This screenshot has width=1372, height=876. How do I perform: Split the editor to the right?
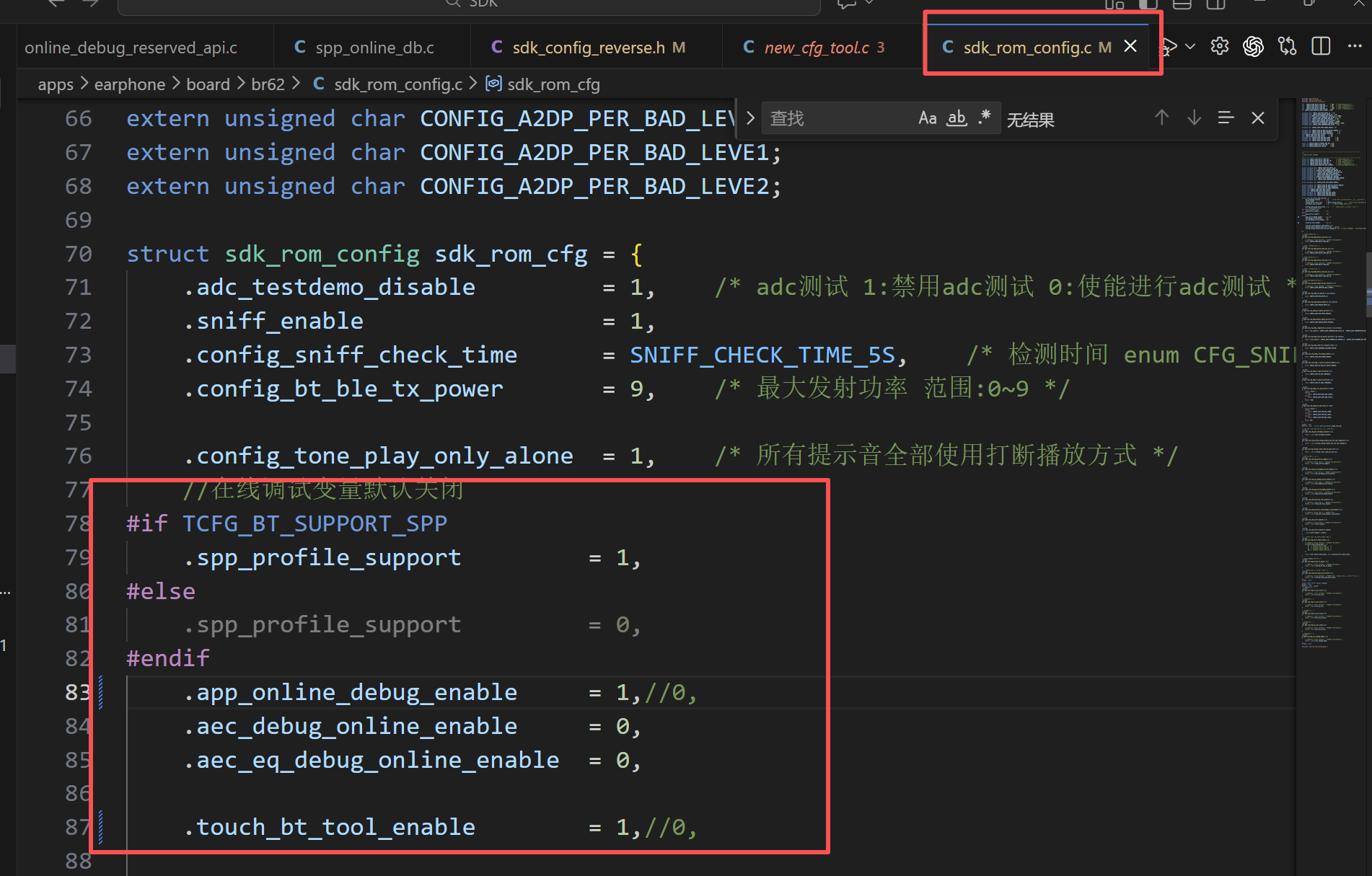point(1321,47)
